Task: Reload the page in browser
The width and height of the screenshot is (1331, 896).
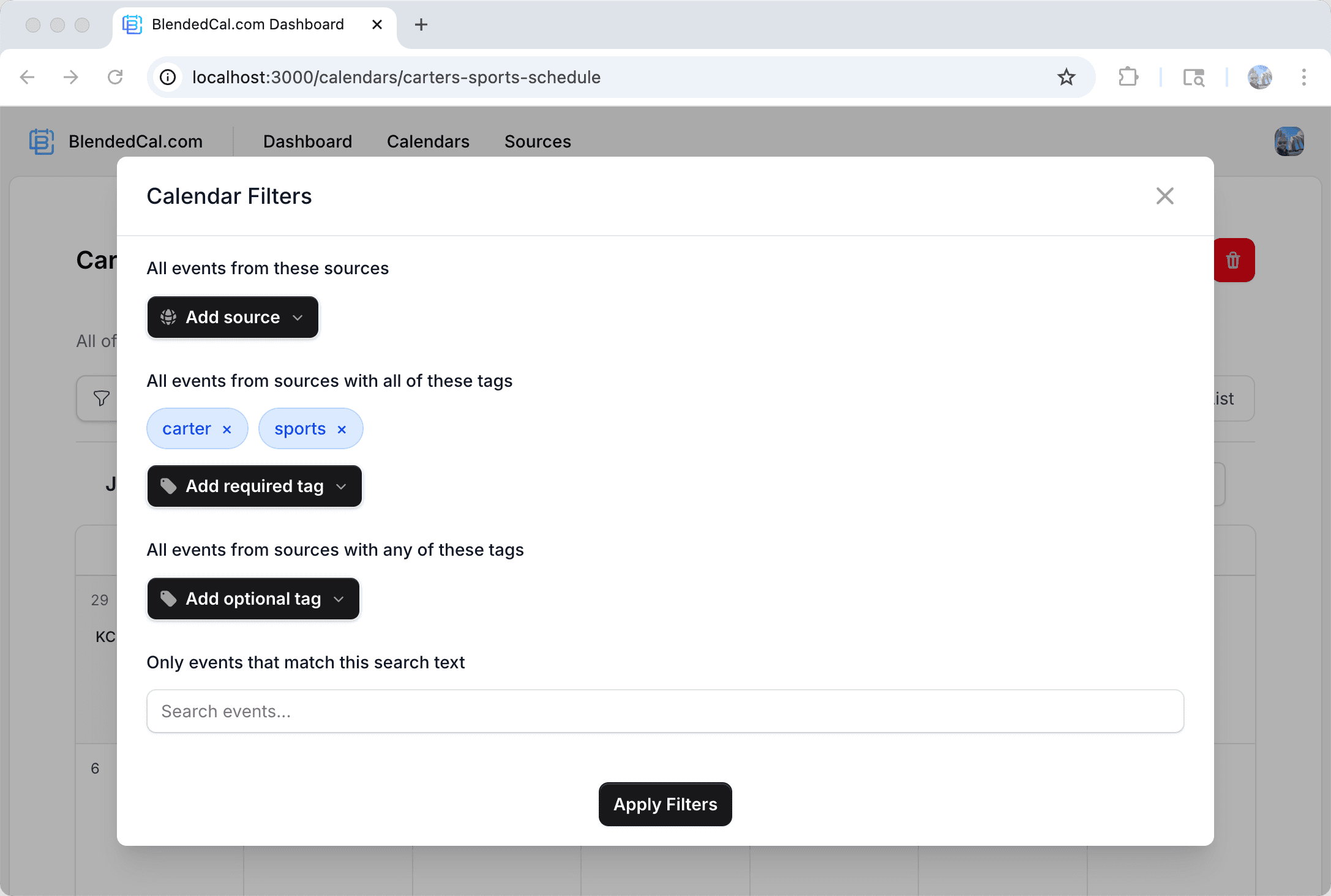Action: 115,77
